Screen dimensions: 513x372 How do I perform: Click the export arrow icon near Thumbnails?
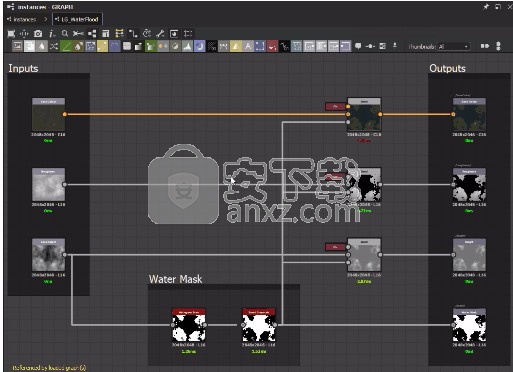click(x=395, y=46)
